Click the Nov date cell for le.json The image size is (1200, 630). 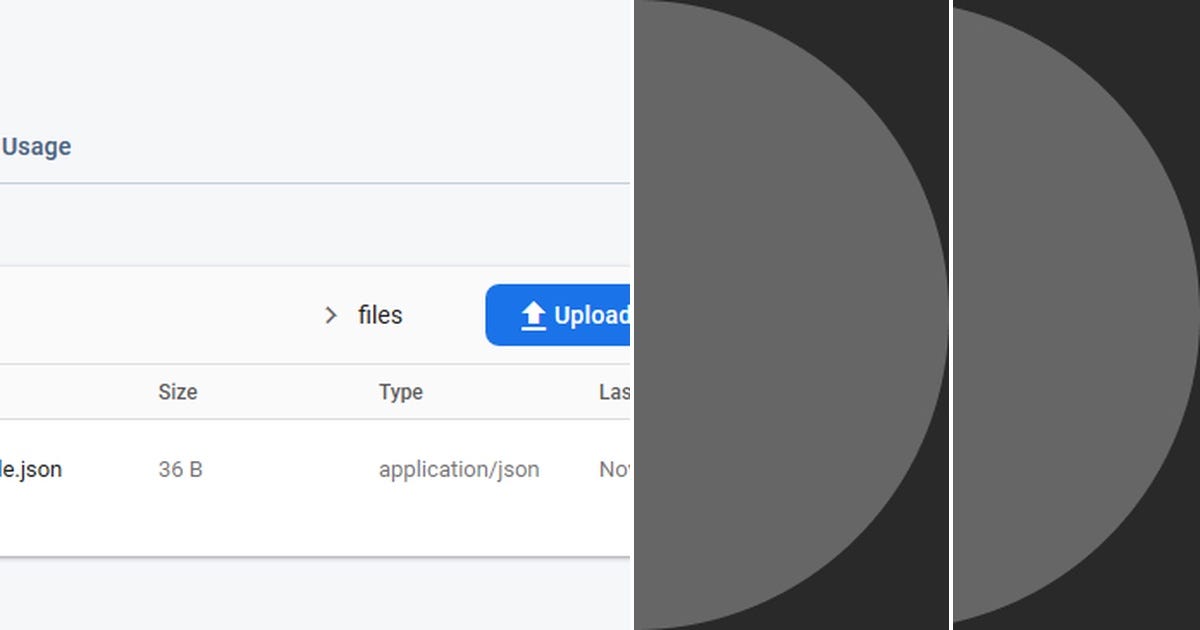[613, 469]
